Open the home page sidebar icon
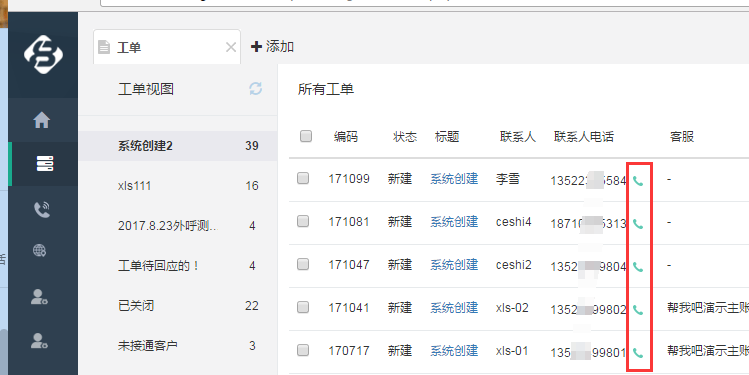This screenshot has height=375, width=749. [42, 120]
